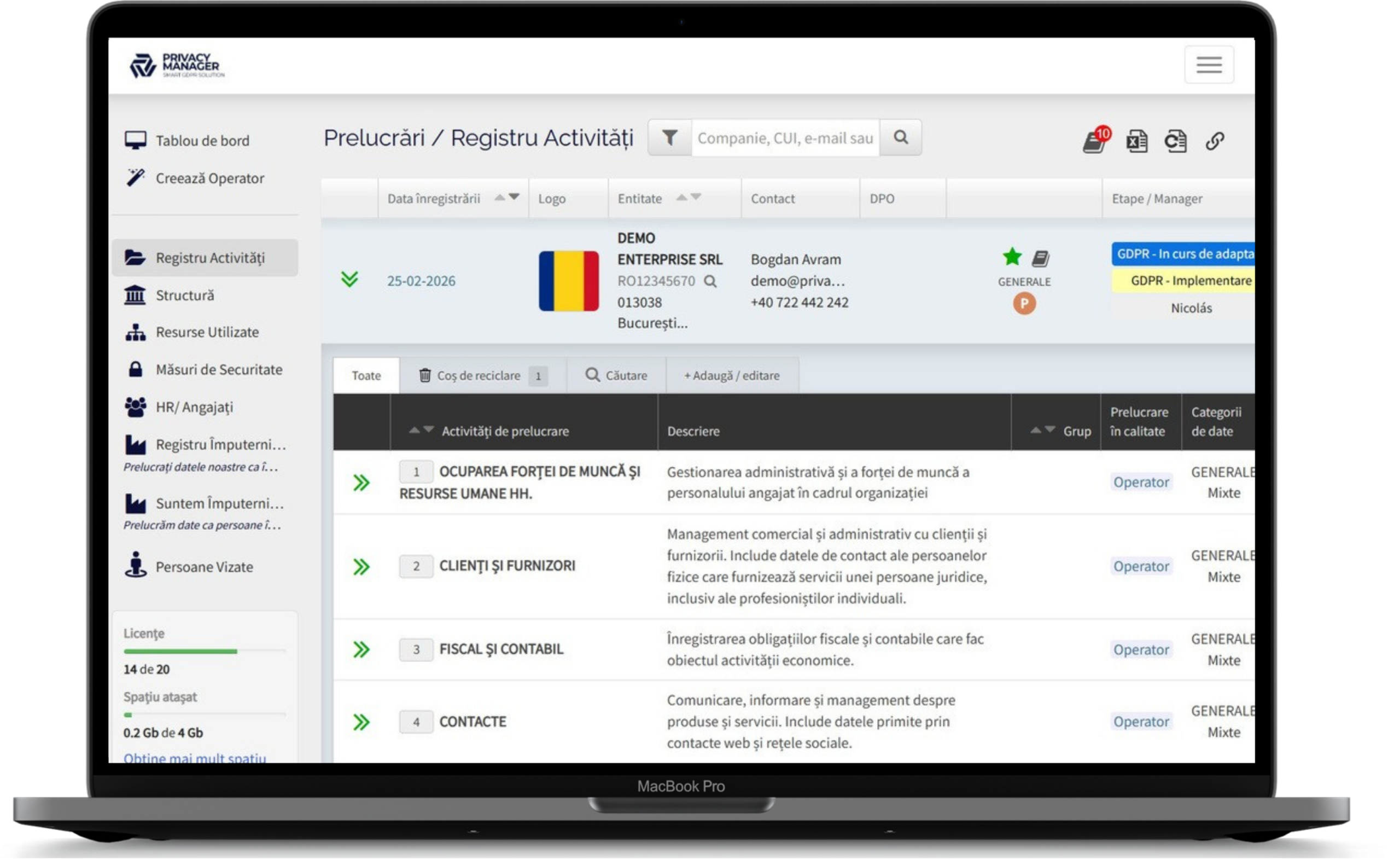This screenshot has width=1400, height=859.
Task: Click the CSV export icon
Action: click(x=1175, y=141)
